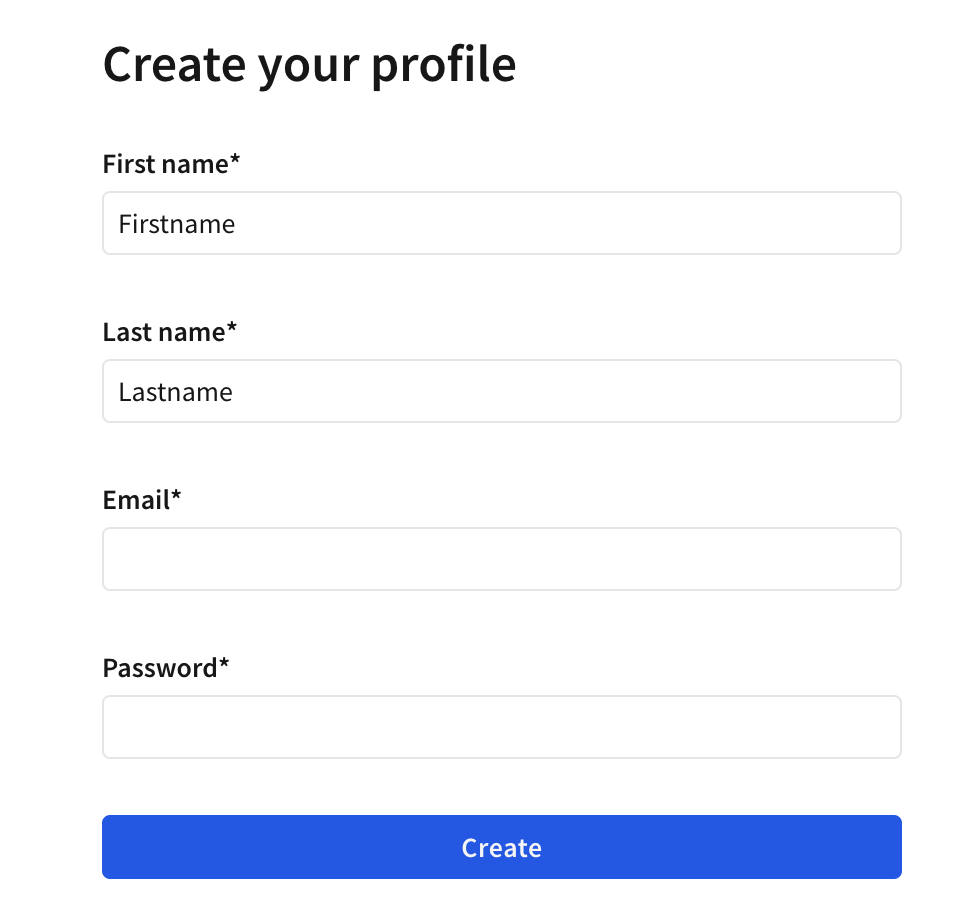Image resolution: width=954 pixels, height=916 pixels.
Task: Click the Create button label text
Action: 500,847
